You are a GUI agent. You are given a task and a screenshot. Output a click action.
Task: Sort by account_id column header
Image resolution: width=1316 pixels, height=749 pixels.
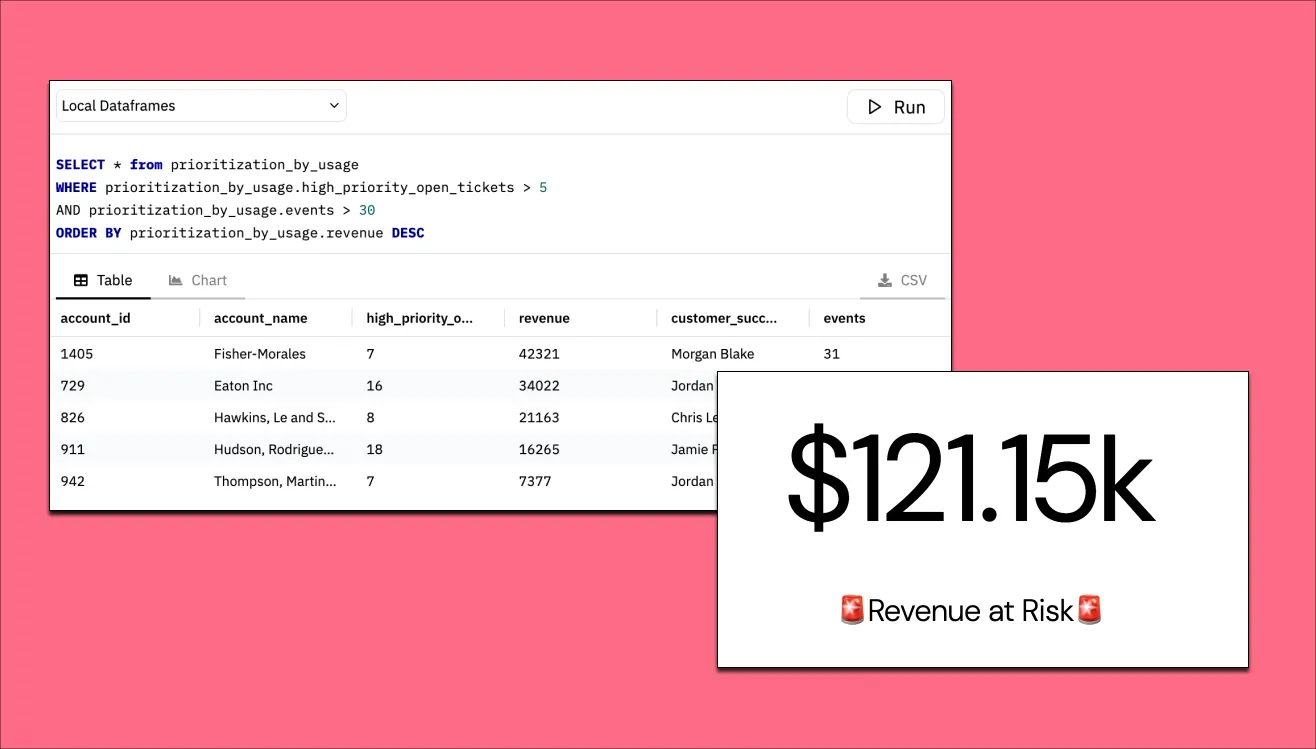[x=96, y=318]
